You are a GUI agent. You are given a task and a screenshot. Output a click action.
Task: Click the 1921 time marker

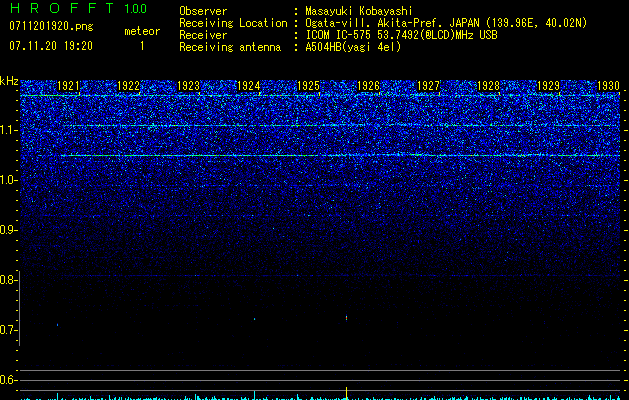click(x=69, y=86)
